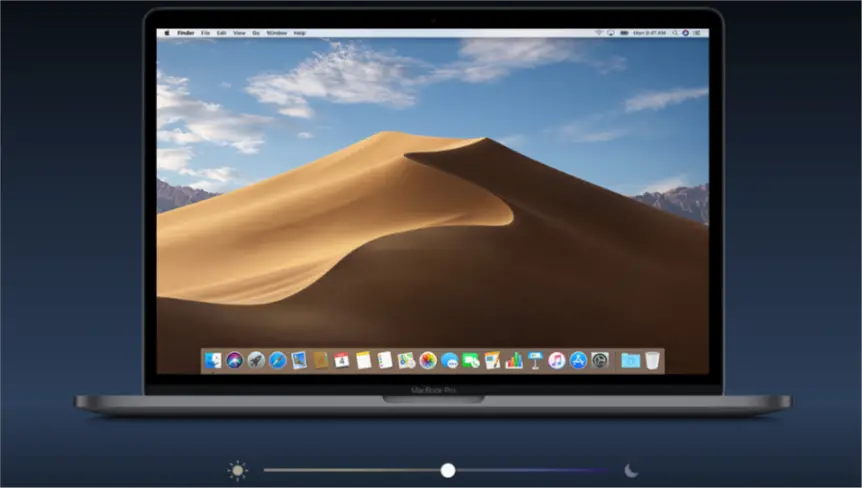Click the Wi-Fi status icon
The height and width of the screenshot is (488, 862).
(x=599, y=33)
